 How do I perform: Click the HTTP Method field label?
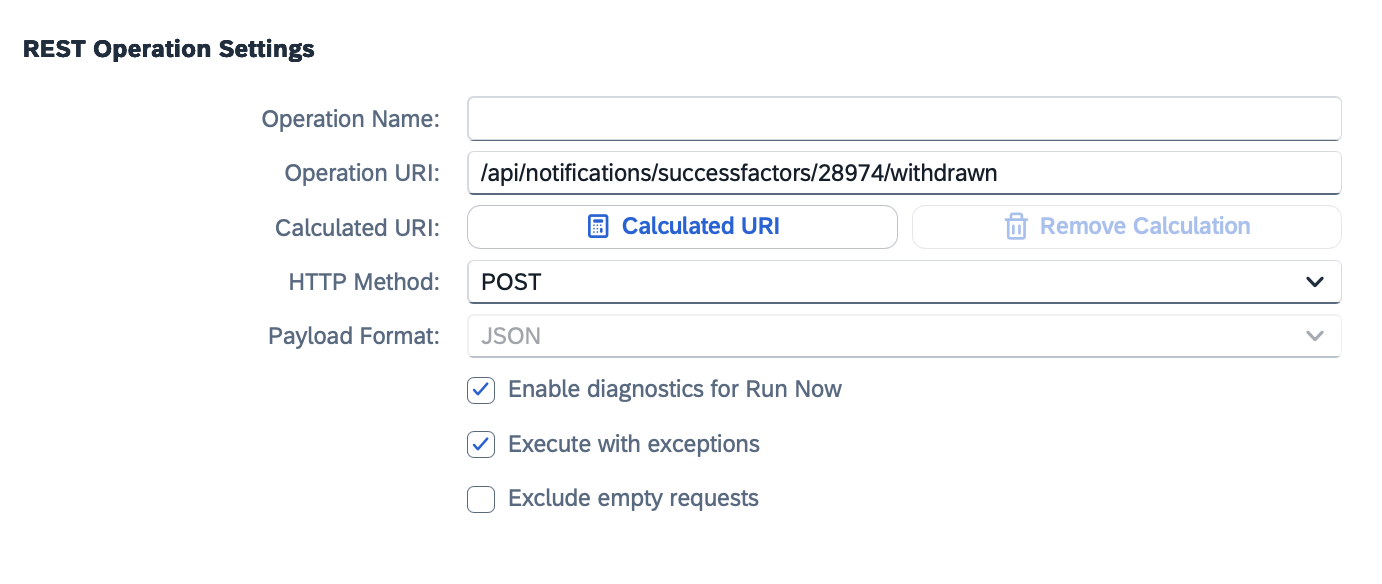(x=364, y=282)
